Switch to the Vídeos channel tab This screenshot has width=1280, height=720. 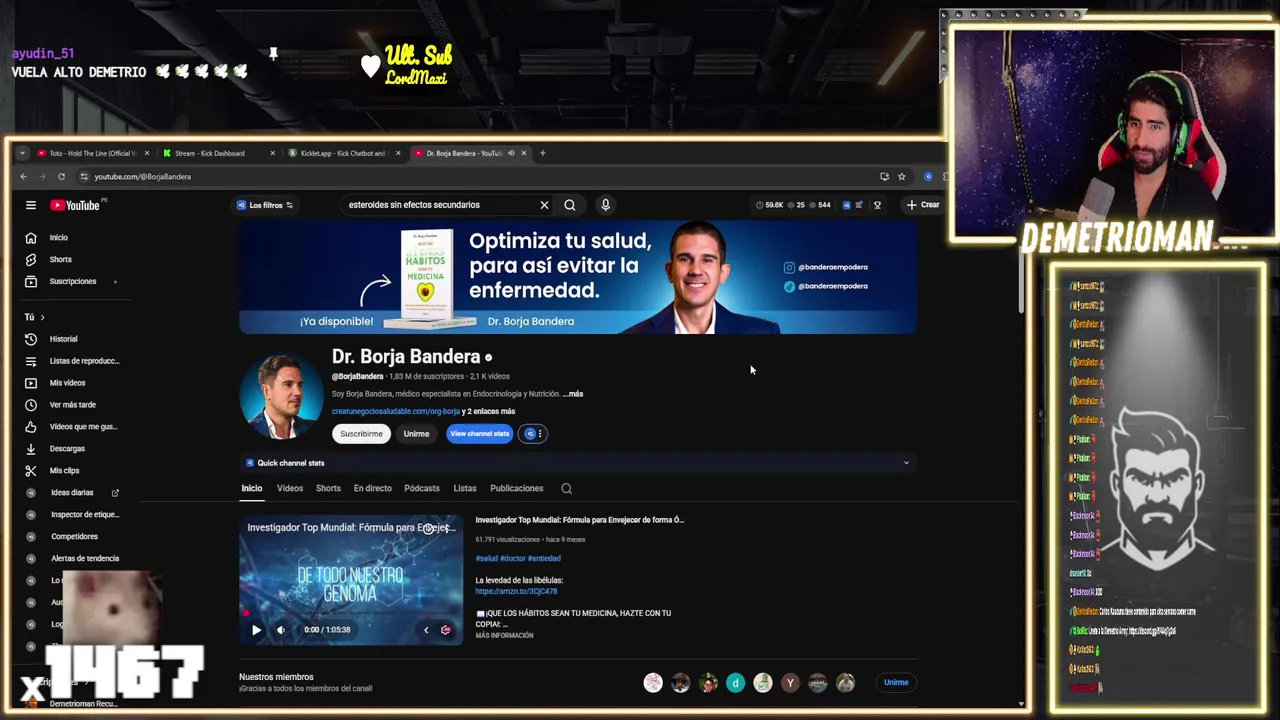290,489
